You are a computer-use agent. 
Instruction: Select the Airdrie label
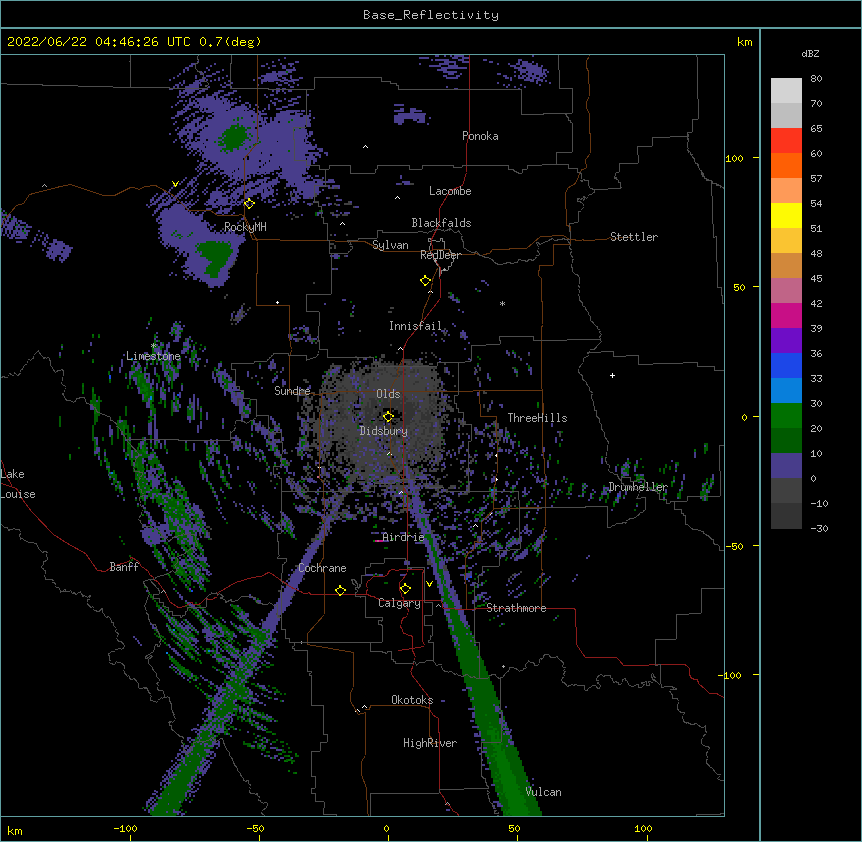pyautogui.click(x=403, y=537)
